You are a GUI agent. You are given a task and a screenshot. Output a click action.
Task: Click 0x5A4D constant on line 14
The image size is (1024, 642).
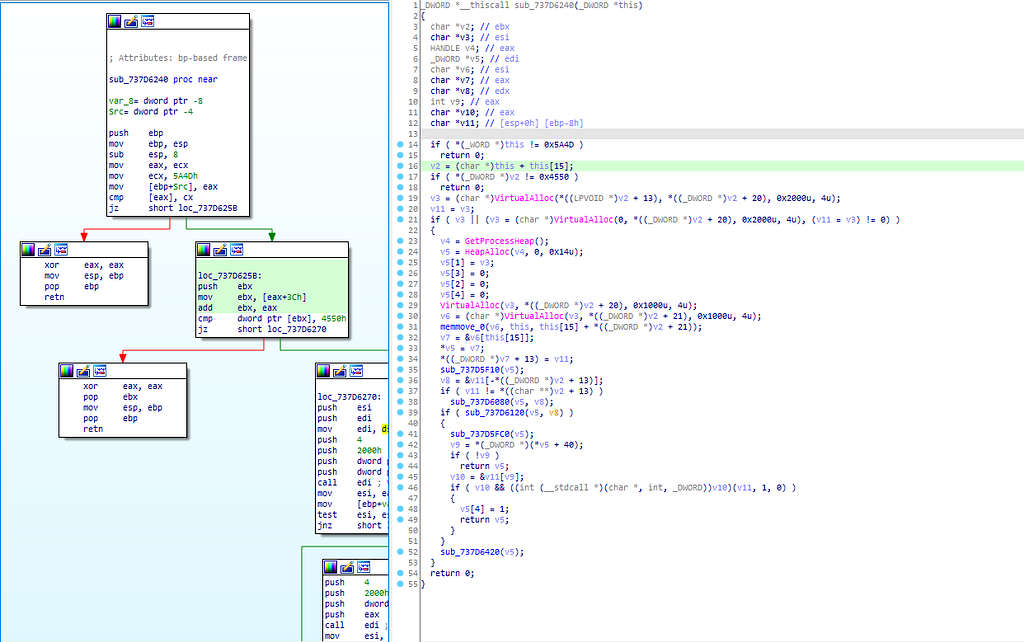559,144
